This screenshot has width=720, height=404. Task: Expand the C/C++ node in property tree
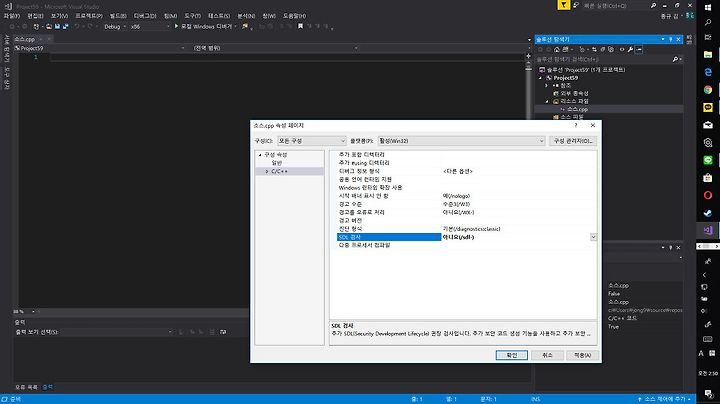pyautogui.click(x=267, y=171)
